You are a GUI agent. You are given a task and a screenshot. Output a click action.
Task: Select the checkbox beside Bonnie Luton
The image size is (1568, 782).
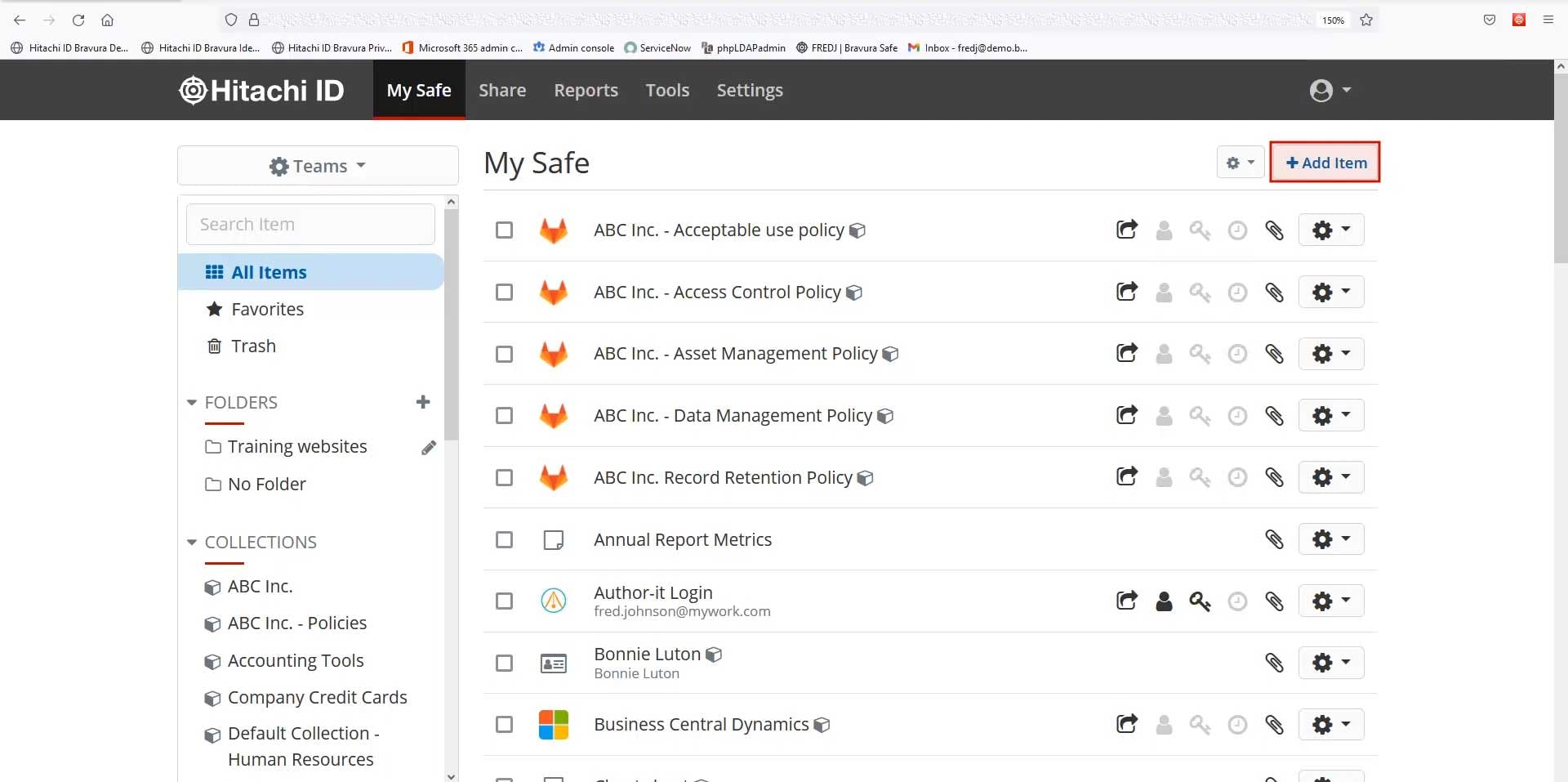[504, 664]
